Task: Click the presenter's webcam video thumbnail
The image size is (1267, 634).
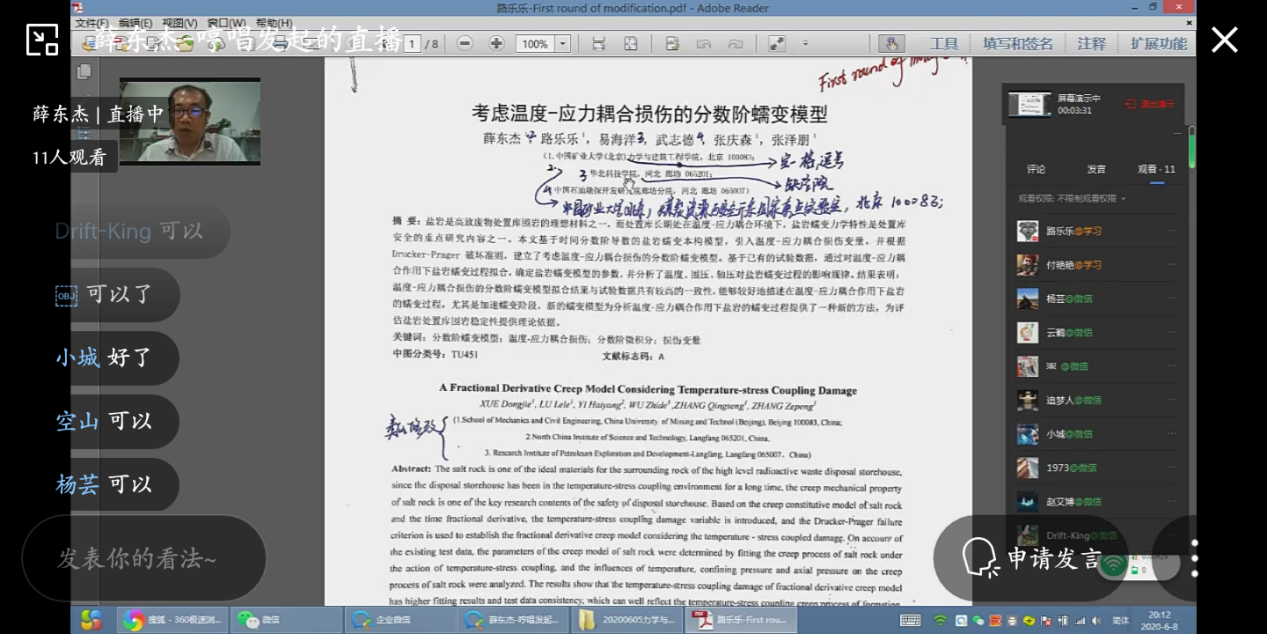Action: tap(190, 121)
